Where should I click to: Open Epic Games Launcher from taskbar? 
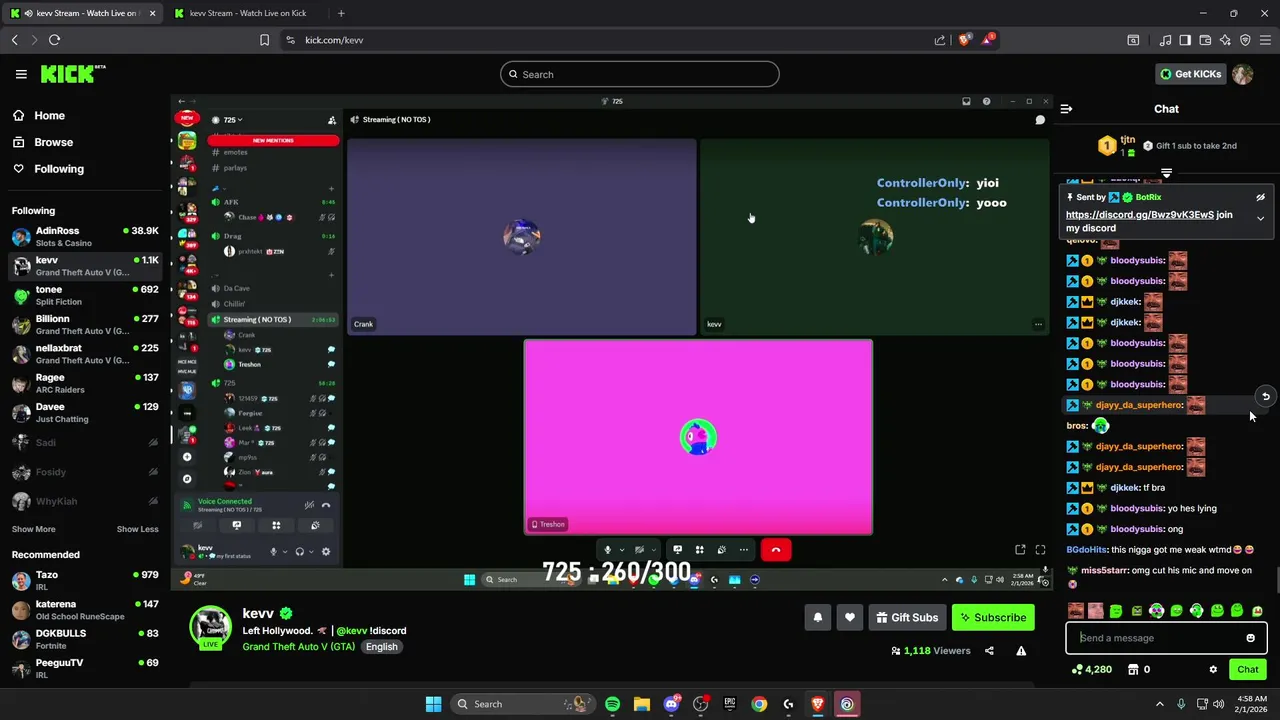click(730, 704)
